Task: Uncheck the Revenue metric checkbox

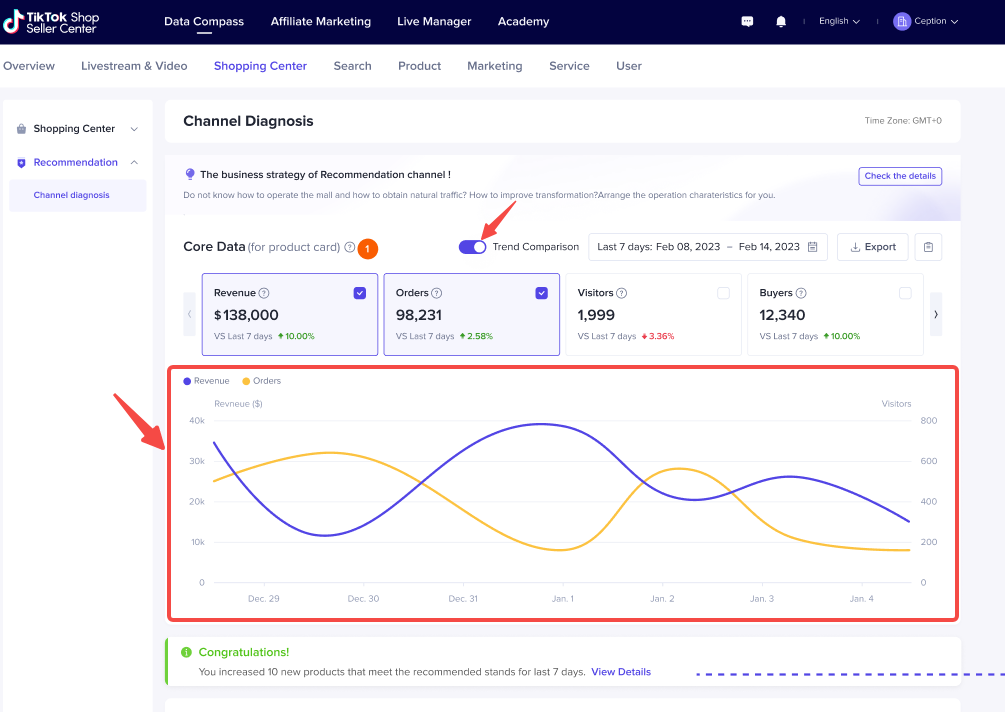Action: [360, 293]
